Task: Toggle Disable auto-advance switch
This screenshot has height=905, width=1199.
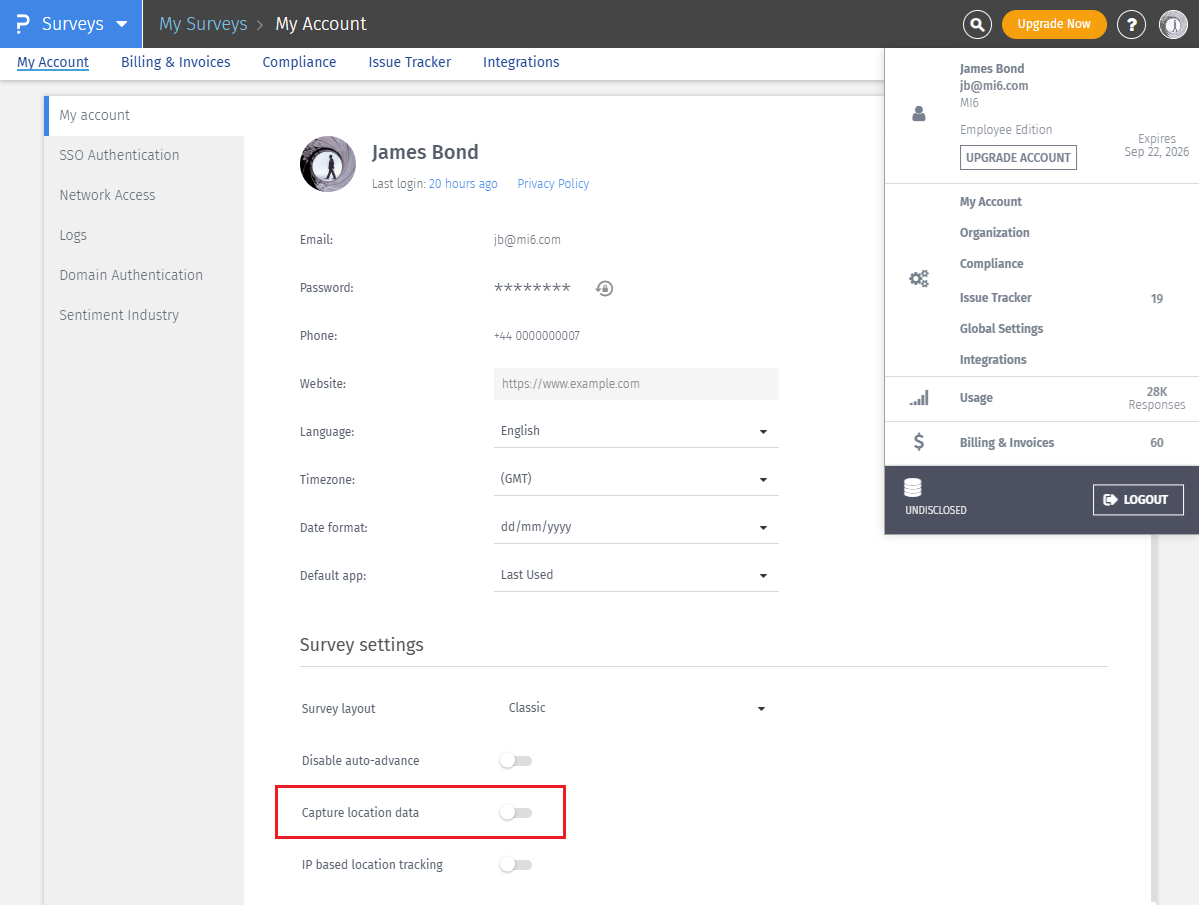Action: point(515,761)
